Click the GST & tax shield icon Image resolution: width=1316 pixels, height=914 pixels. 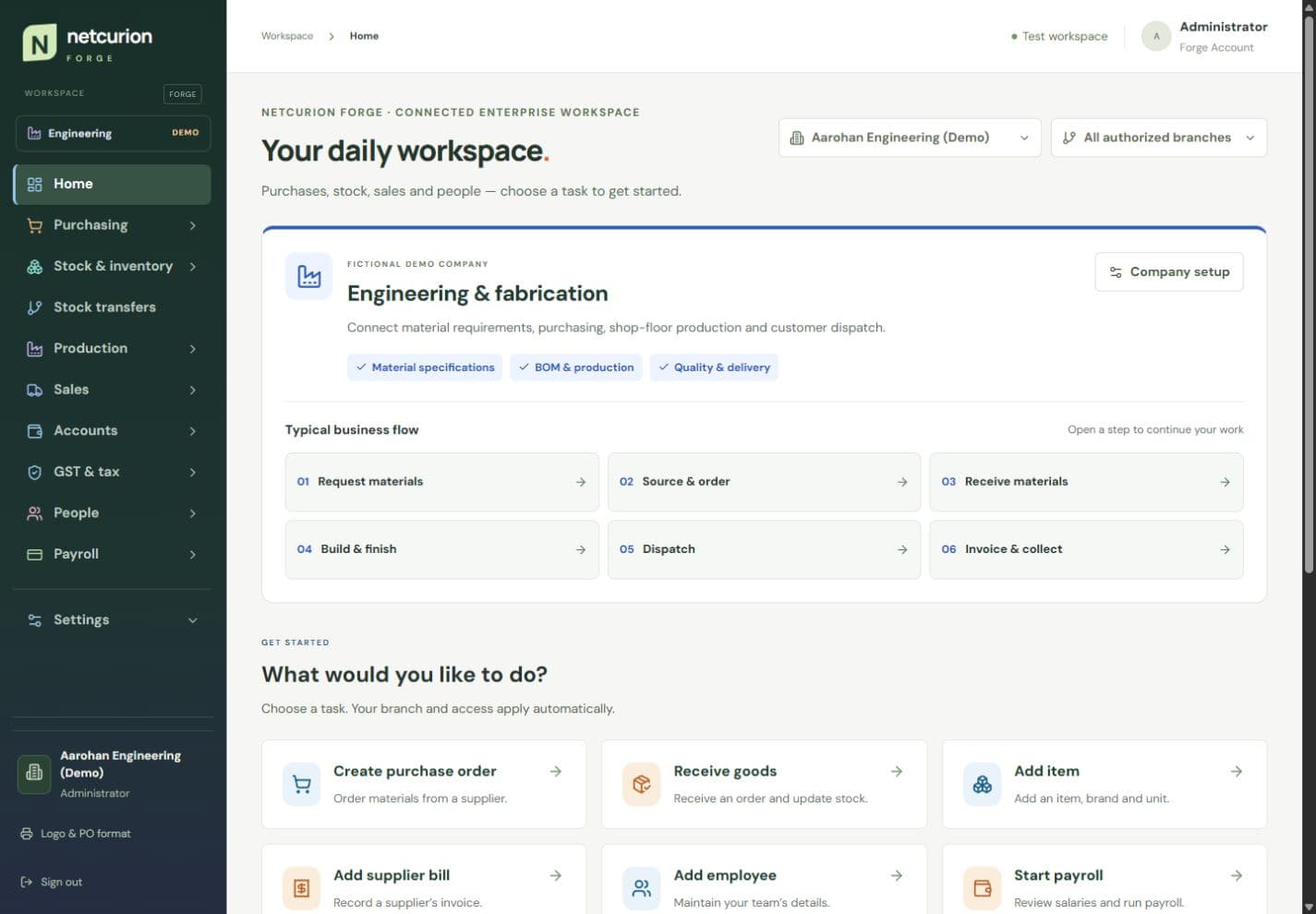click(x=35, y=472)
